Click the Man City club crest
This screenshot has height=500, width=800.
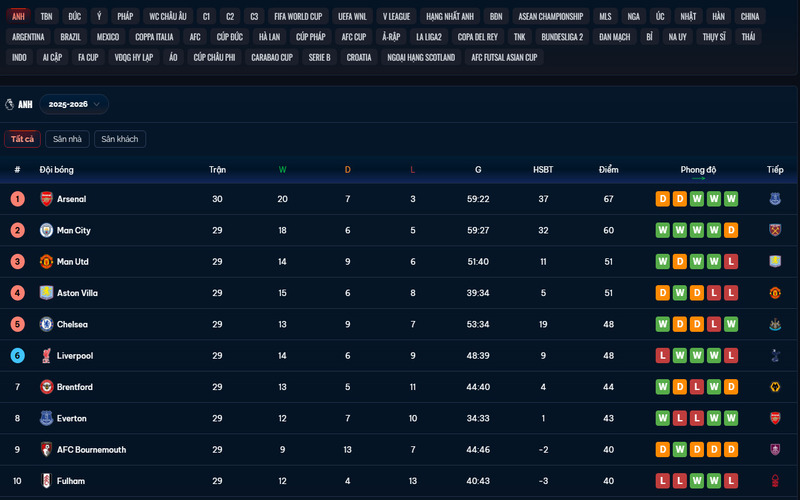tap(46, 230)
